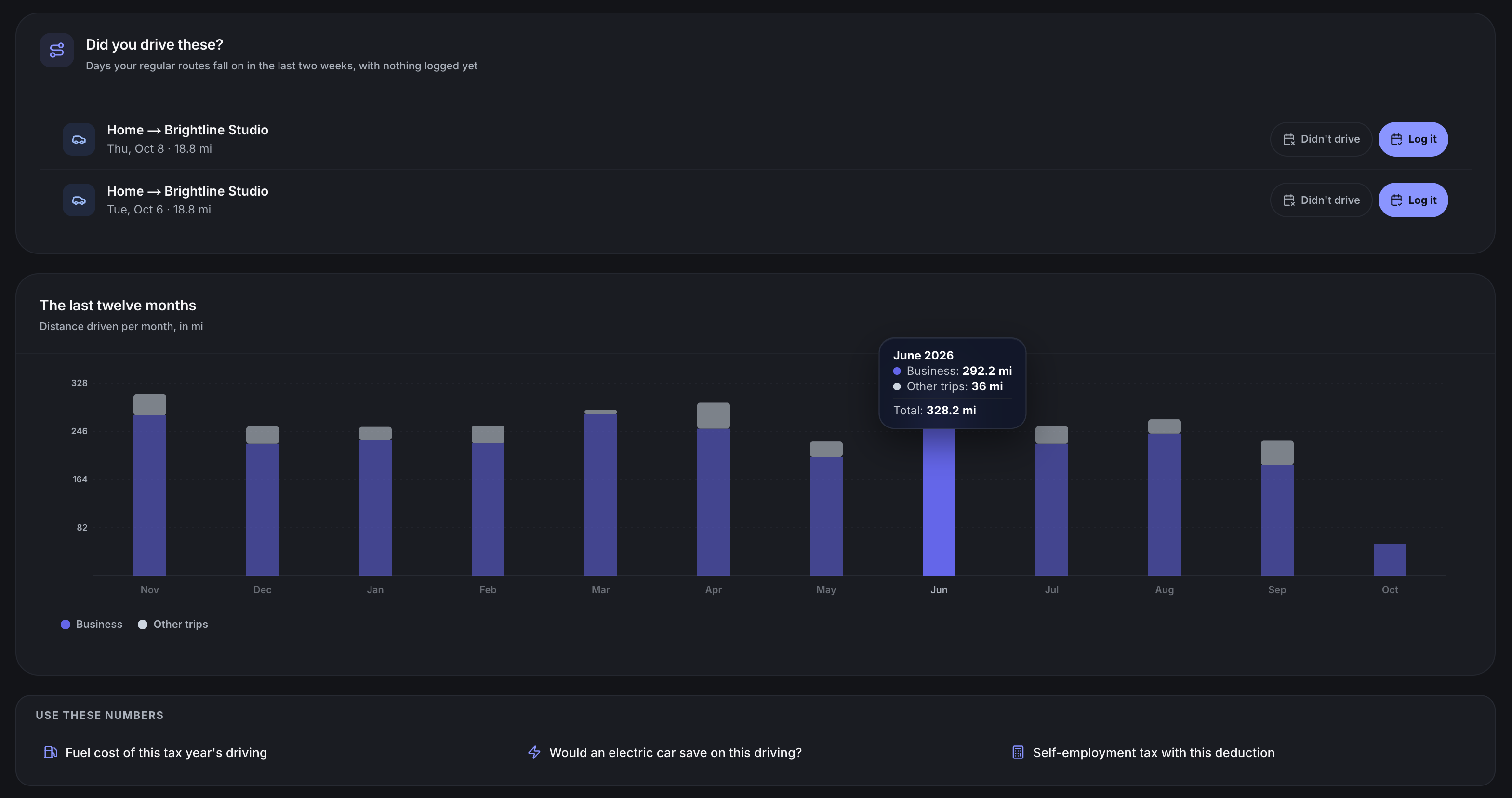
Task: Select the September bar in the chart
Action: pyautogui.click(x=1277, y=508)
